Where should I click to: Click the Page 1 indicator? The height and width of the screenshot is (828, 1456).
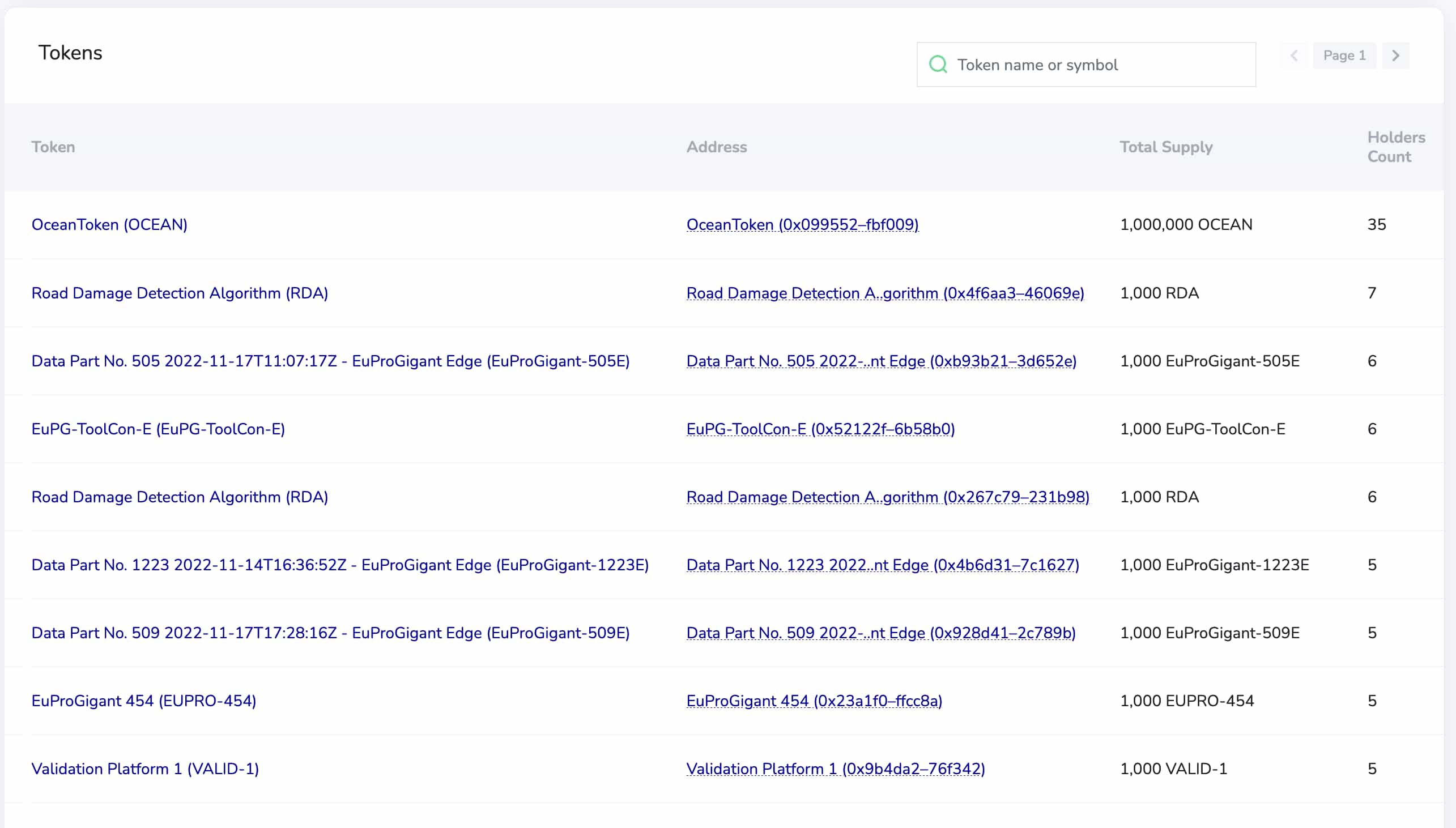(1344, 56)
